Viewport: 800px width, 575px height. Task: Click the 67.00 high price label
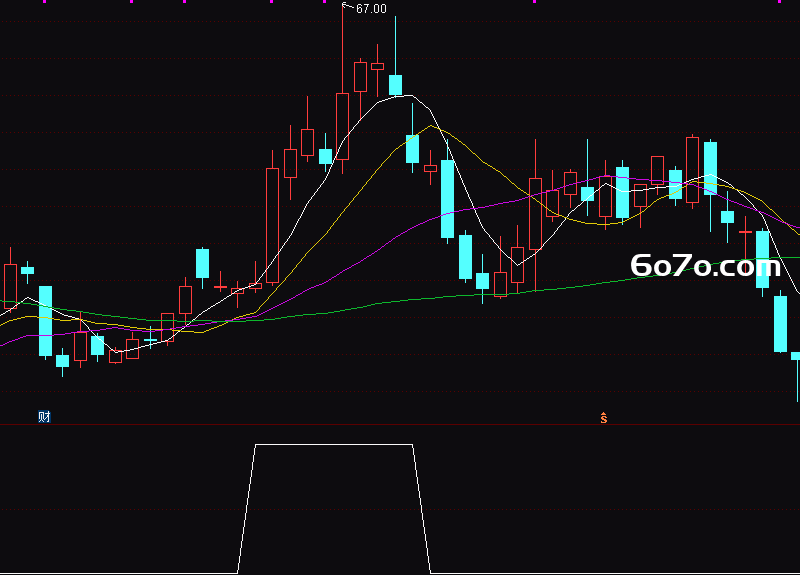click(x=371, y=9)
